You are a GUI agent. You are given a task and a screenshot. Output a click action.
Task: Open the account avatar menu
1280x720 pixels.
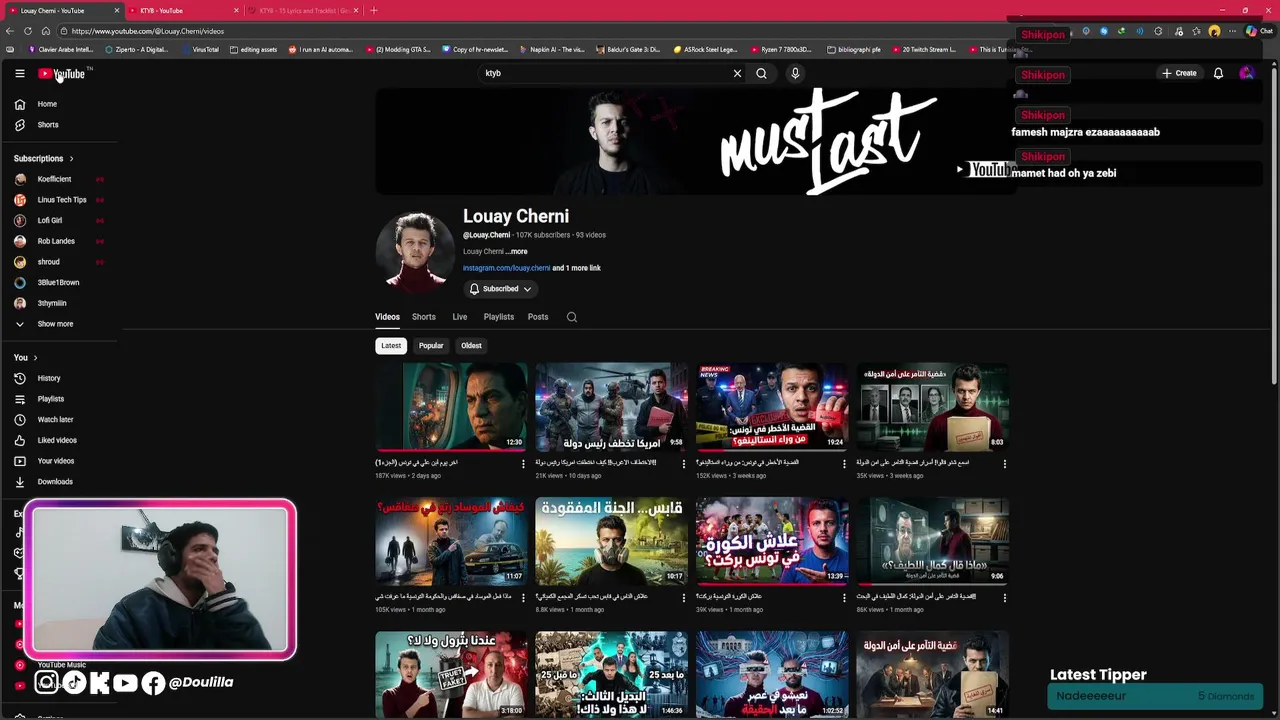pyautogui.click(x=1246, y=73)
